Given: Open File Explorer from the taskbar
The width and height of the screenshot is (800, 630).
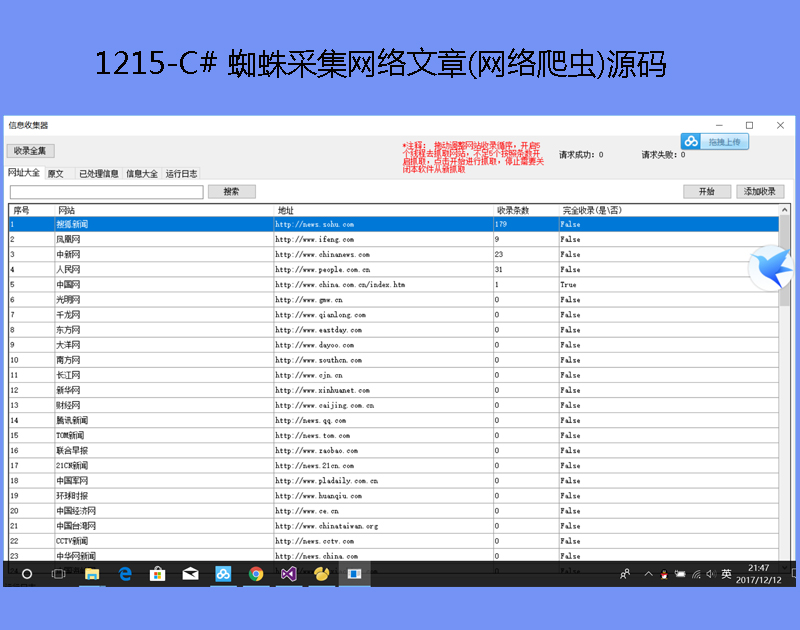Looking at the screenshot, I should pos(92,574).
